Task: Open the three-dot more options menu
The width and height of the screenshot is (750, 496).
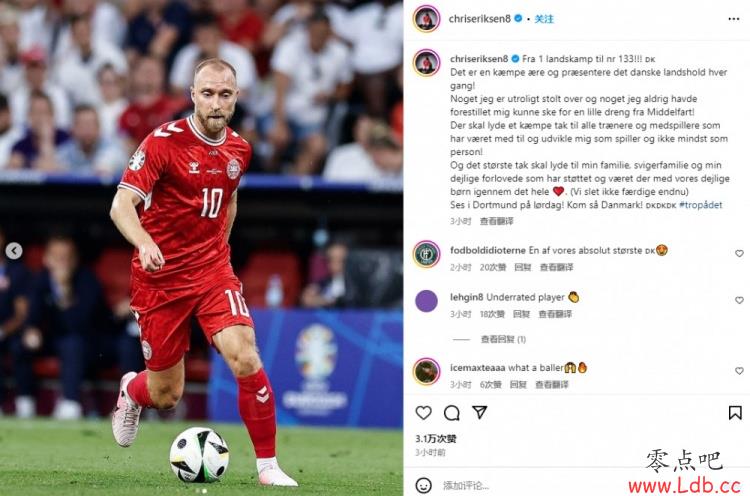Action: (x=734, y=19)
